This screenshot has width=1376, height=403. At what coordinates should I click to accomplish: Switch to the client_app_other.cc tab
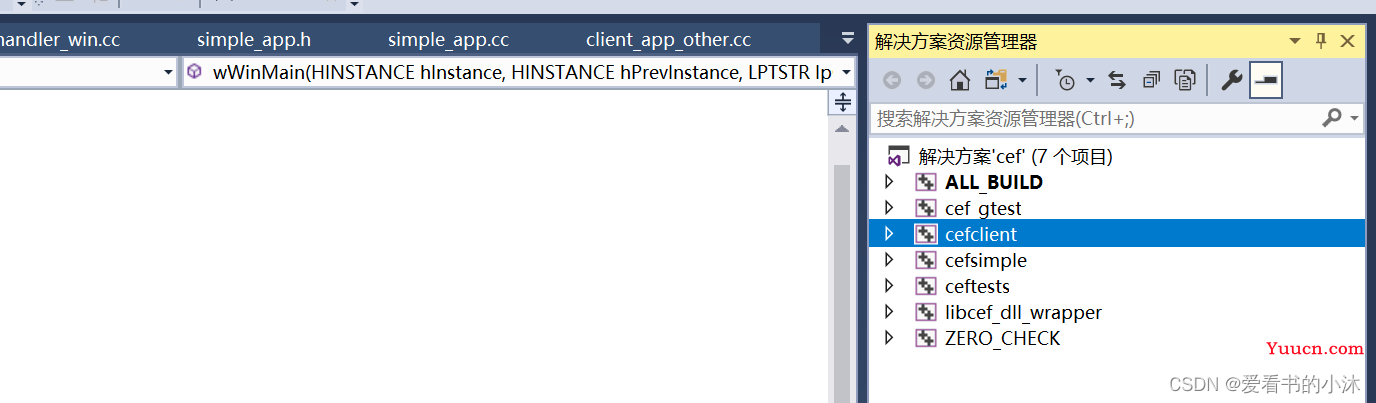click(x=668, y=40)
